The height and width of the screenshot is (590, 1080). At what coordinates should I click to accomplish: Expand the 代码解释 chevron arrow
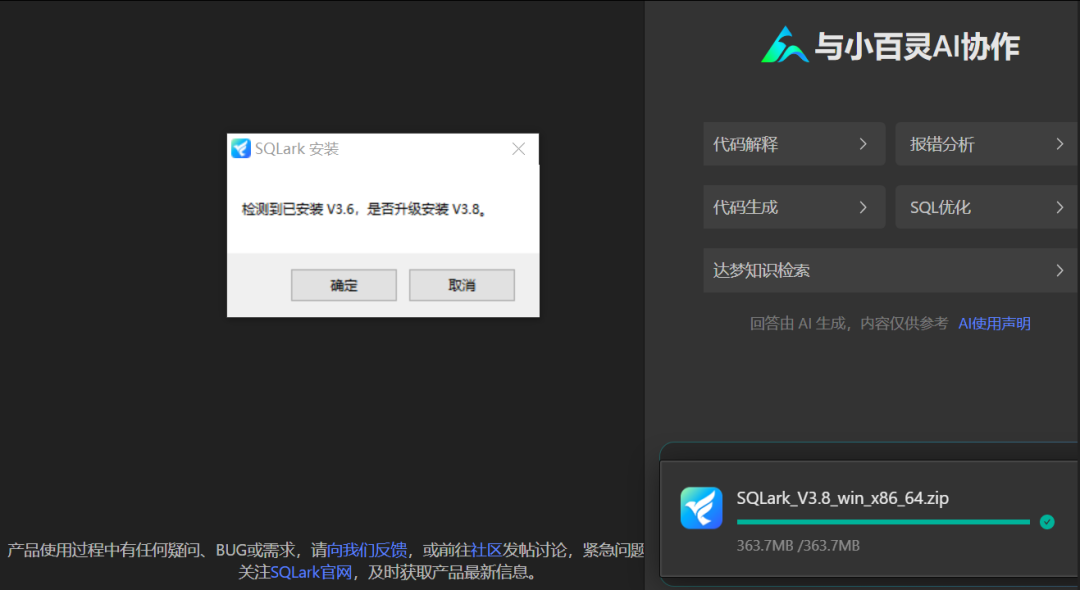pos(863,144)
